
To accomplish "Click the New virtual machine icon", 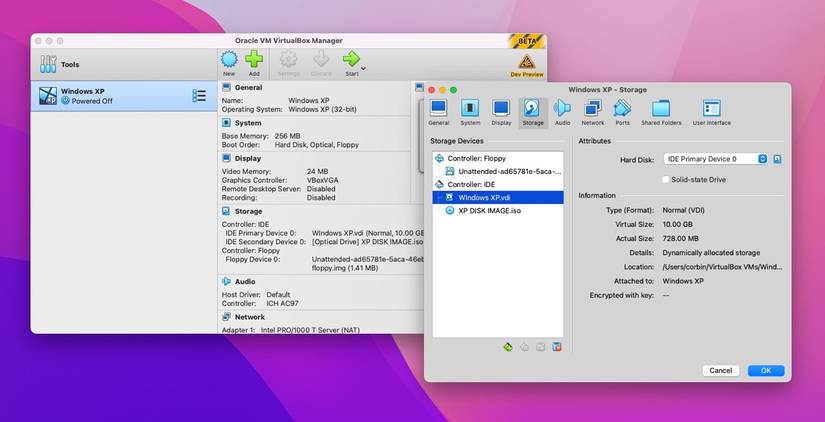I will (229, 61).
